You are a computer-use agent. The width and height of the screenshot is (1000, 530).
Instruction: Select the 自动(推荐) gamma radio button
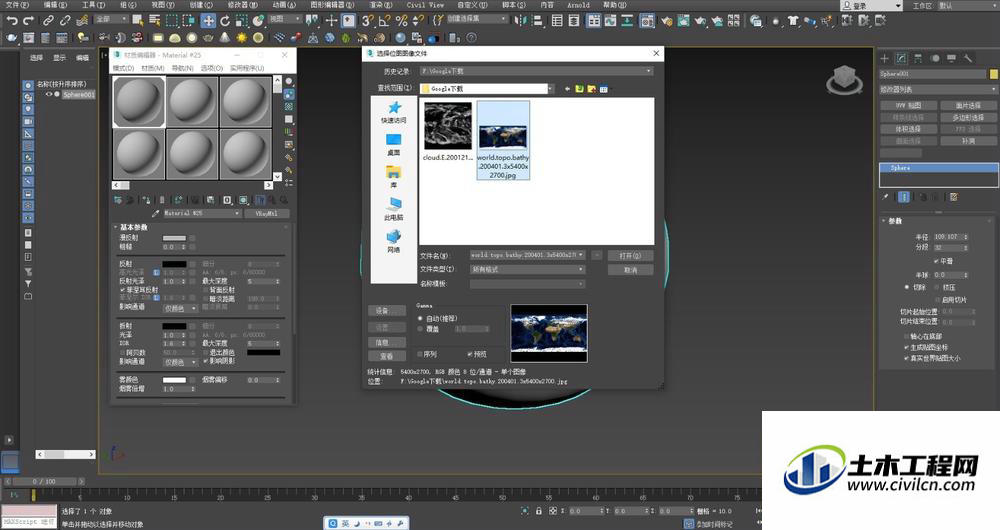click(420, 318)
